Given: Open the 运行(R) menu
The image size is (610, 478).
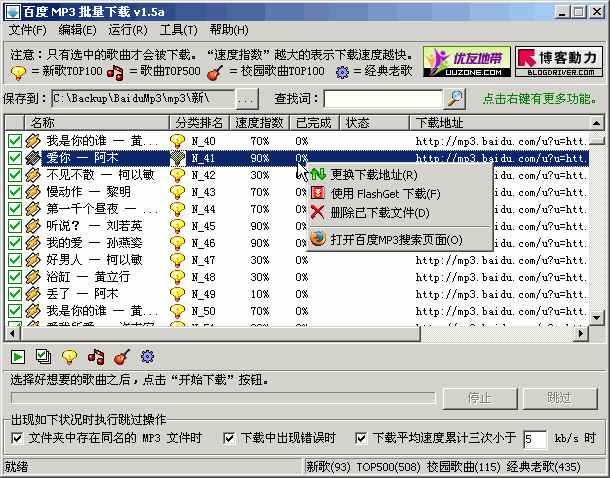Looking at the screenshot, I should tap(128, 30).
